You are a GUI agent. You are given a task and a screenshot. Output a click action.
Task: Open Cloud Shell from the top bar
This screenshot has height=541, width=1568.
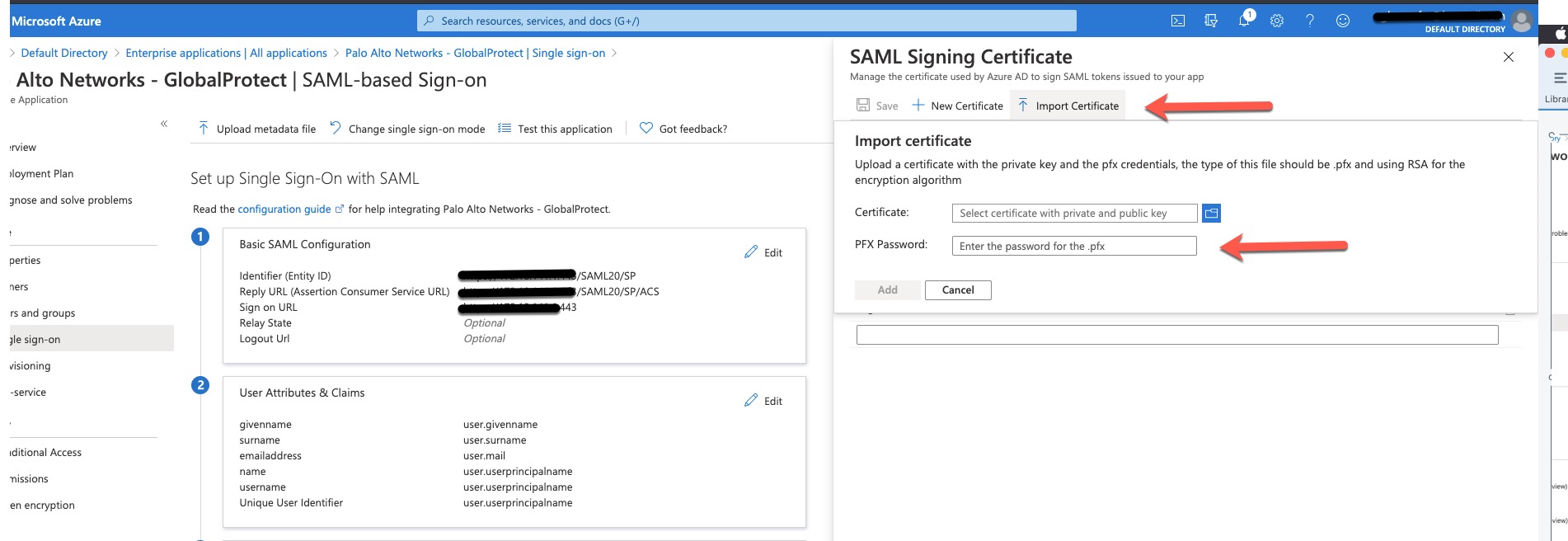1178,21
